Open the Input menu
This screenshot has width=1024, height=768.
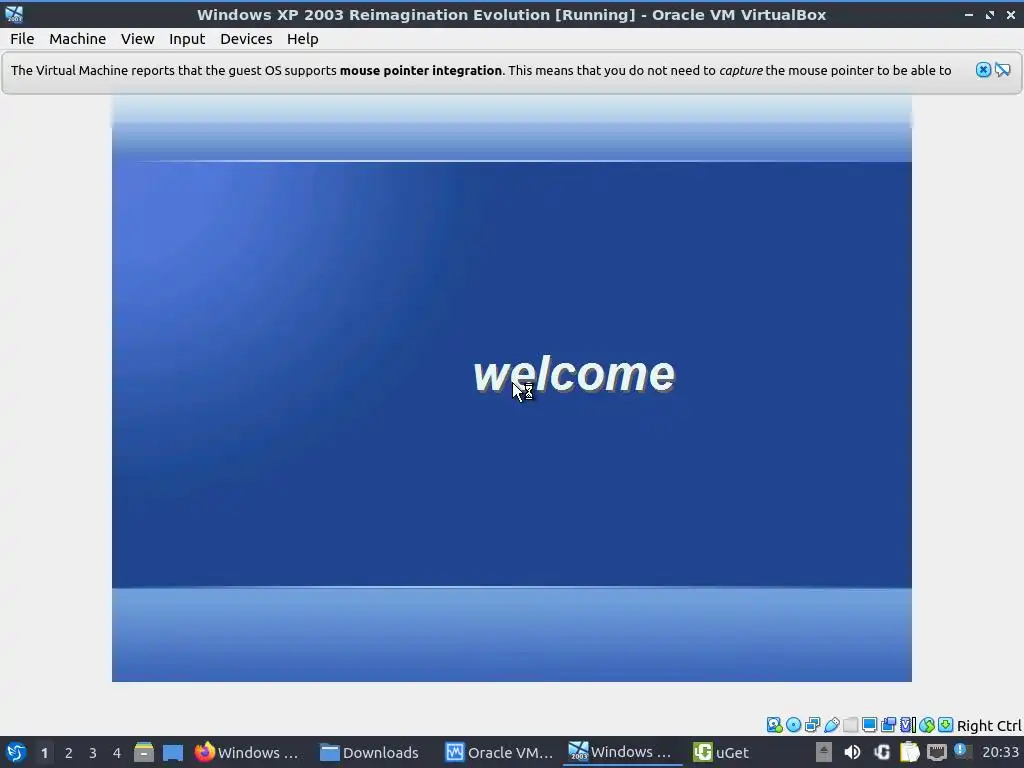(187, 39)
